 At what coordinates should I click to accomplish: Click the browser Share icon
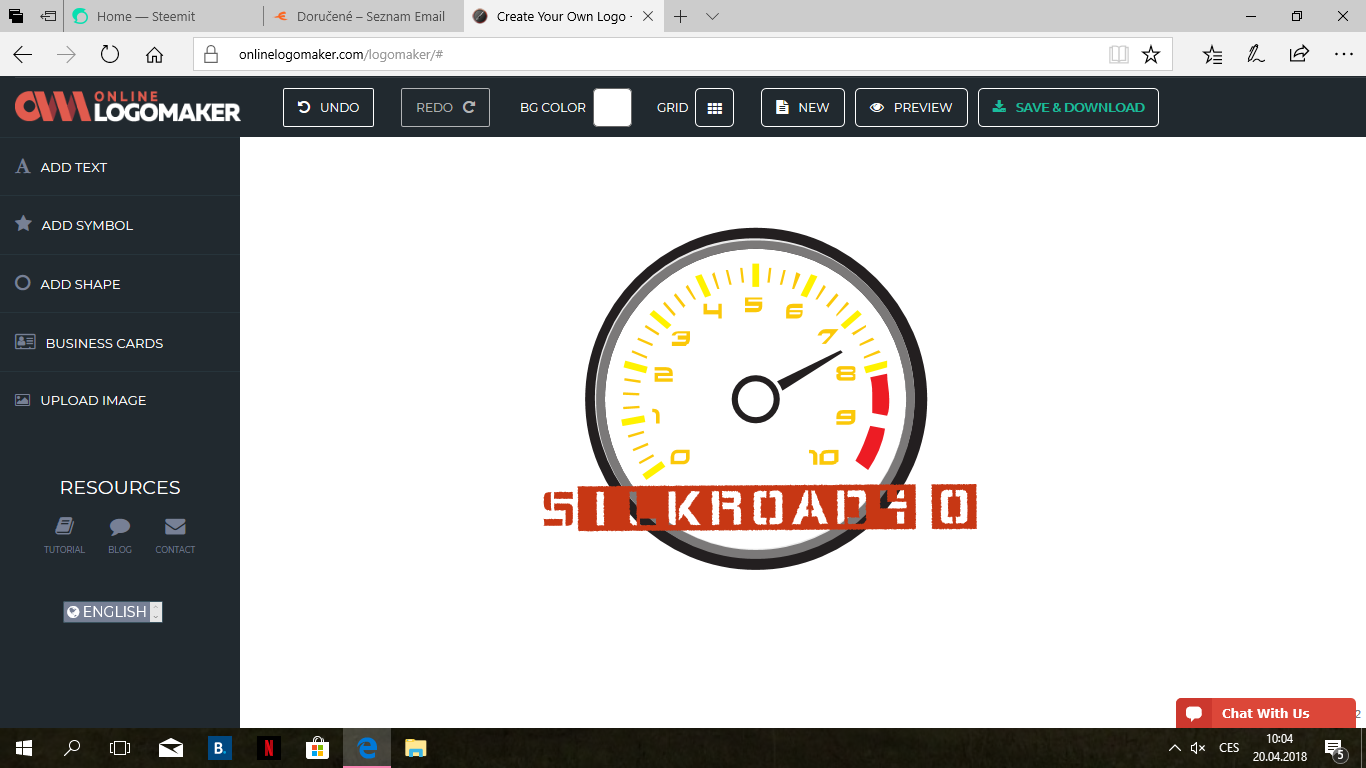coord(1299,55)
